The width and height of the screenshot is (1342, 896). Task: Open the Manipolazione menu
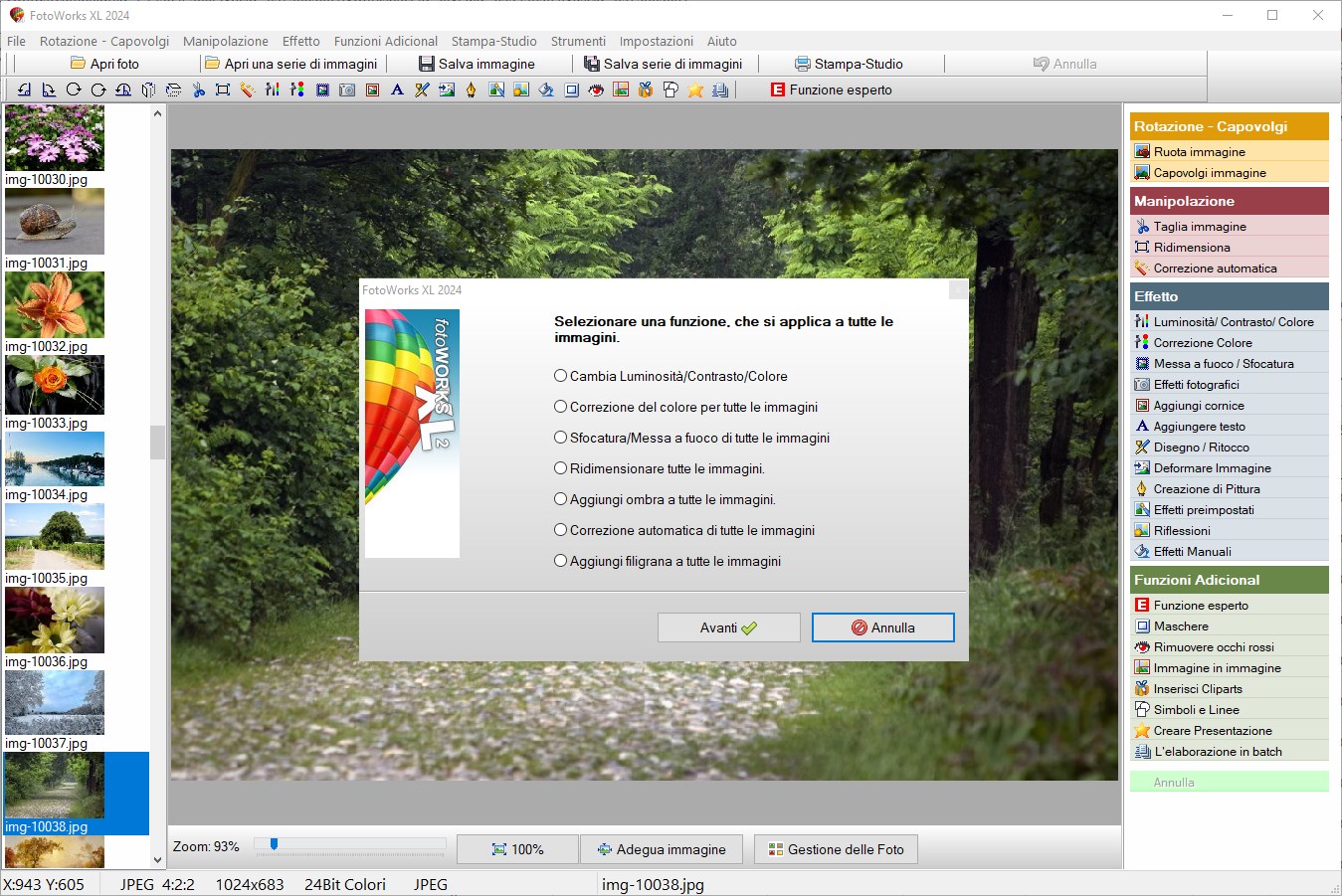tap(225, 41)
